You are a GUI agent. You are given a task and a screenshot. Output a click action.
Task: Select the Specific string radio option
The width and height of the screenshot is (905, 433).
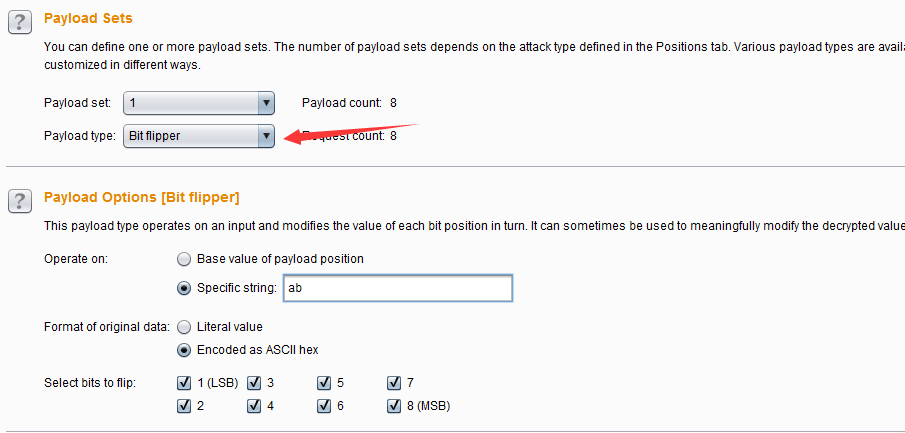(184, 289)
